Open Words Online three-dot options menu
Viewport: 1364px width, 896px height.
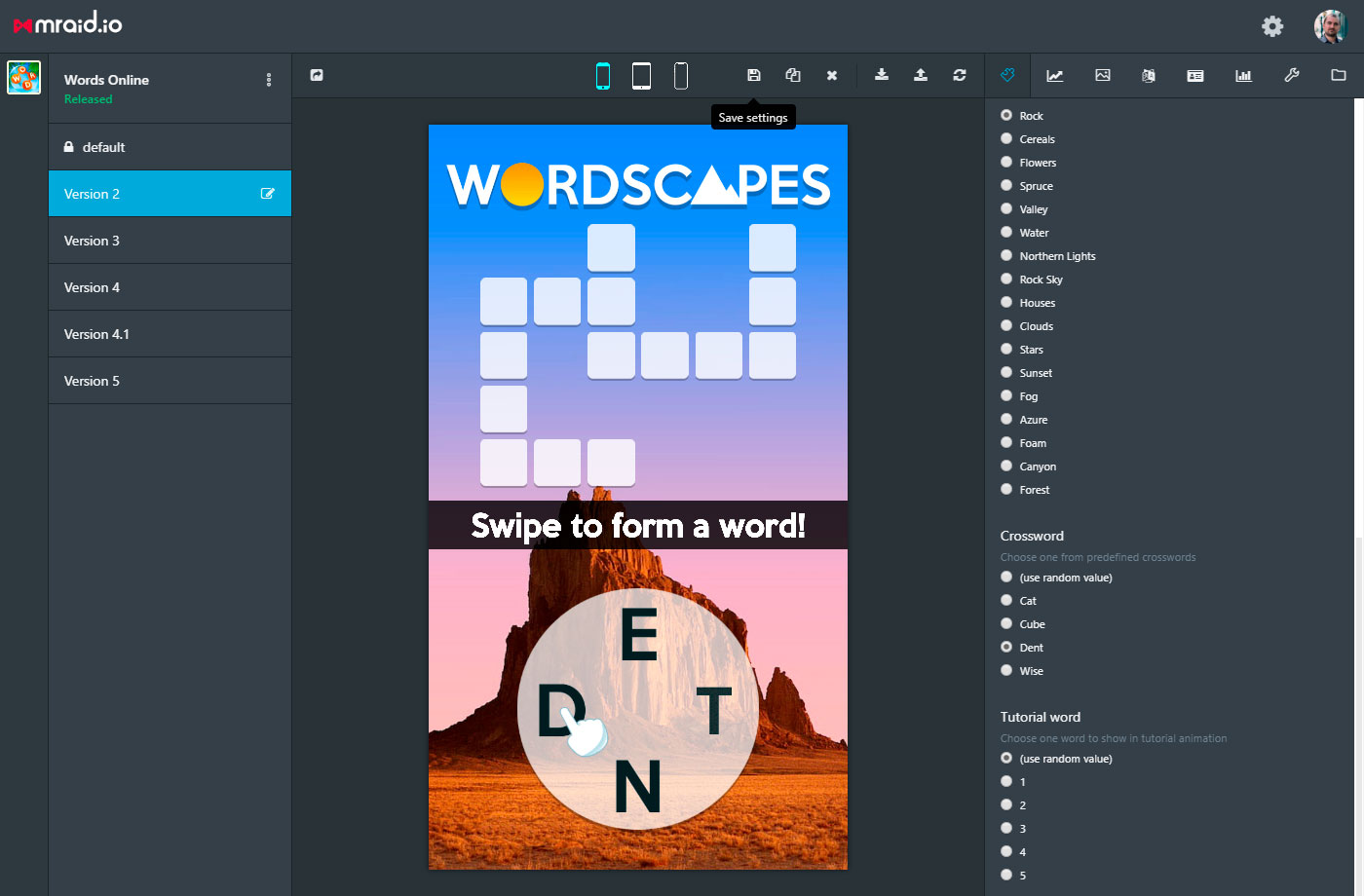(x=269, y=80)
